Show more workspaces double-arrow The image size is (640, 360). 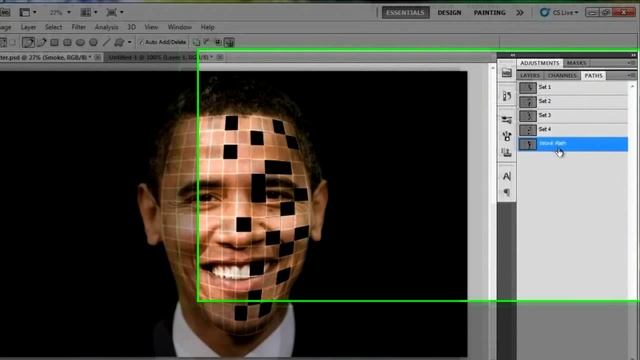tap(520, 13)
